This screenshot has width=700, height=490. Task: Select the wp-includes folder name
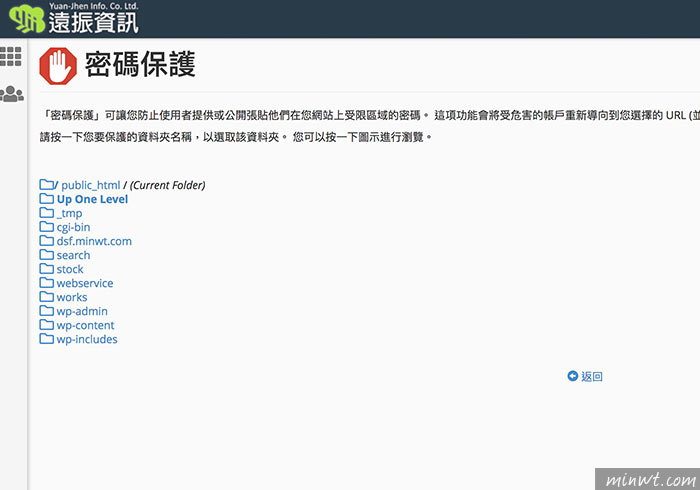click(x=87, y=339)
